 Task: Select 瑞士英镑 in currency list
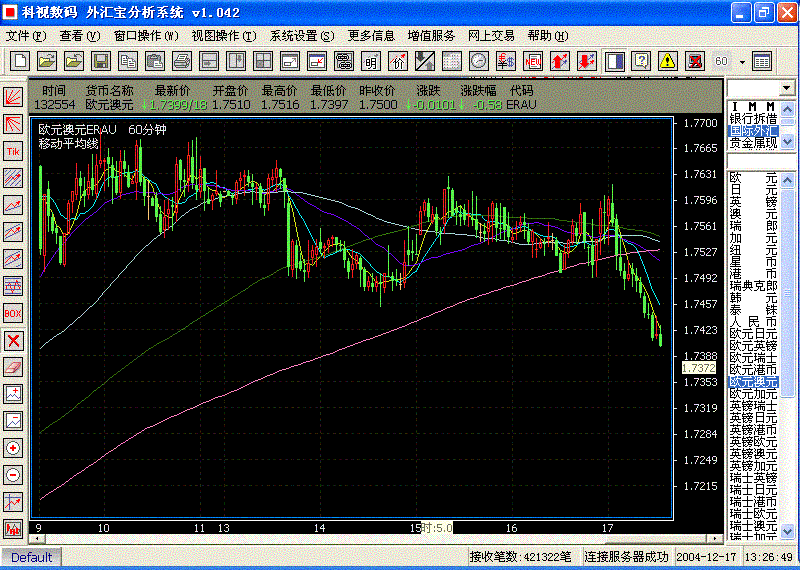point(753,478)
